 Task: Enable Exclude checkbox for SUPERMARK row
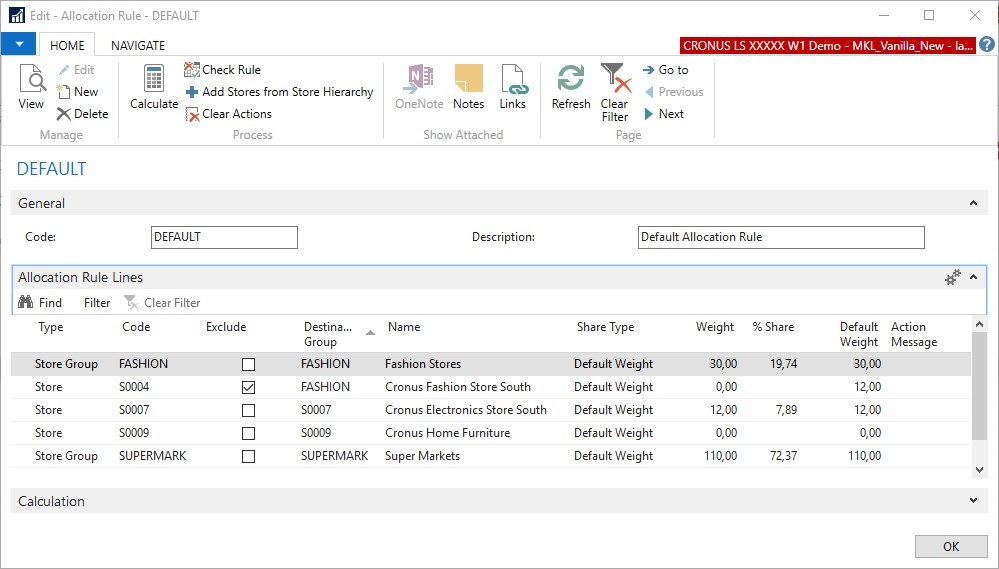[x=249, y=456]
